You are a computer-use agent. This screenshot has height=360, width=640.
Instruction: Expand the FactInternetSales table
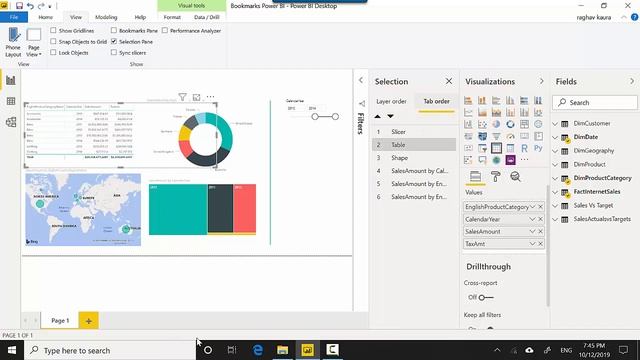click(x=555, y=192)
